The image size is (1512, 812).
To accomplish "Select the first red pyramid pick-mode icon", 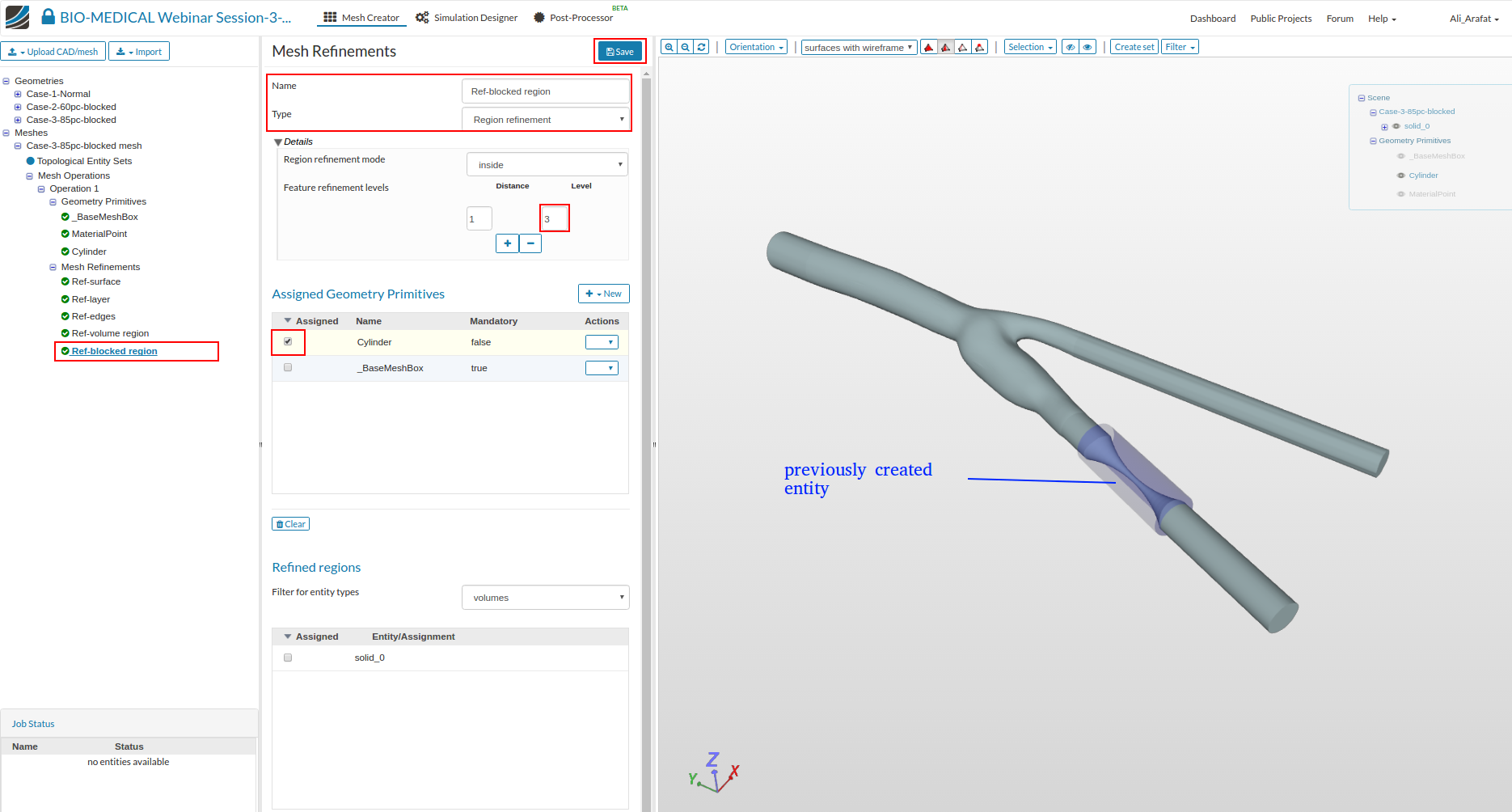I will point(929,47).
